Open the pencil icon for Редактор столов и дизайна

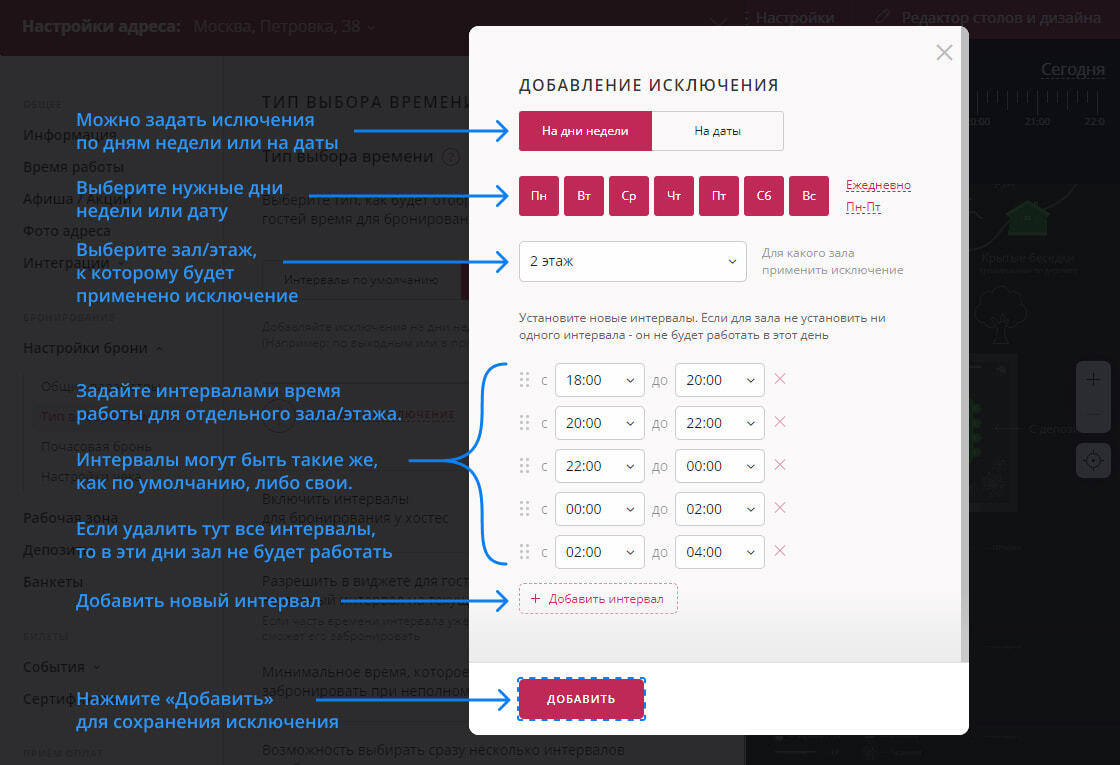(x=883, y=17)
